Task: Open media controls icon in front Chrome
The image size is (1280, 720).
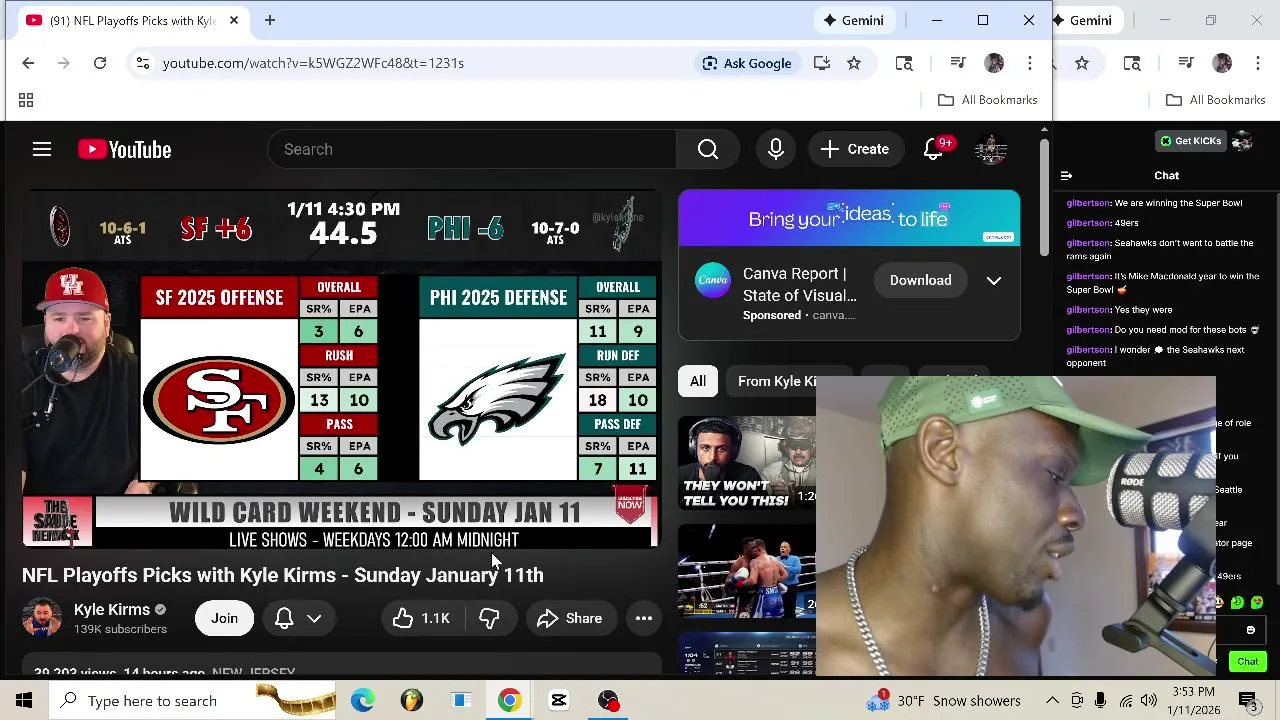Action: (958, 63)
